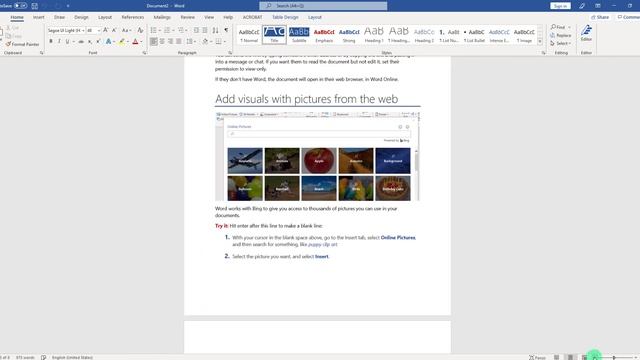Open the References tab

tap(133, 17)
